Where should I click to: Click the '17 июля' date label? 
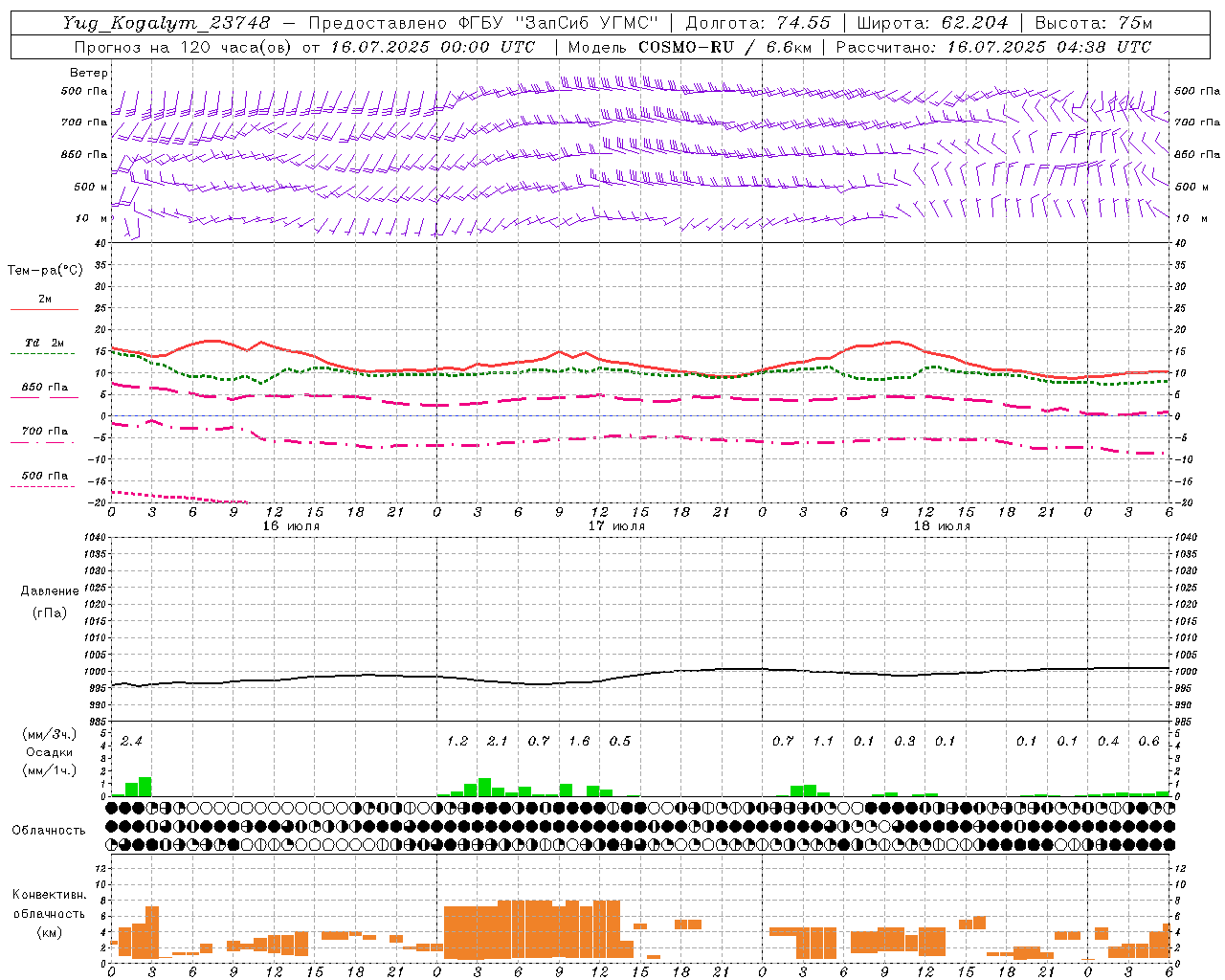[x=616, y=526]
